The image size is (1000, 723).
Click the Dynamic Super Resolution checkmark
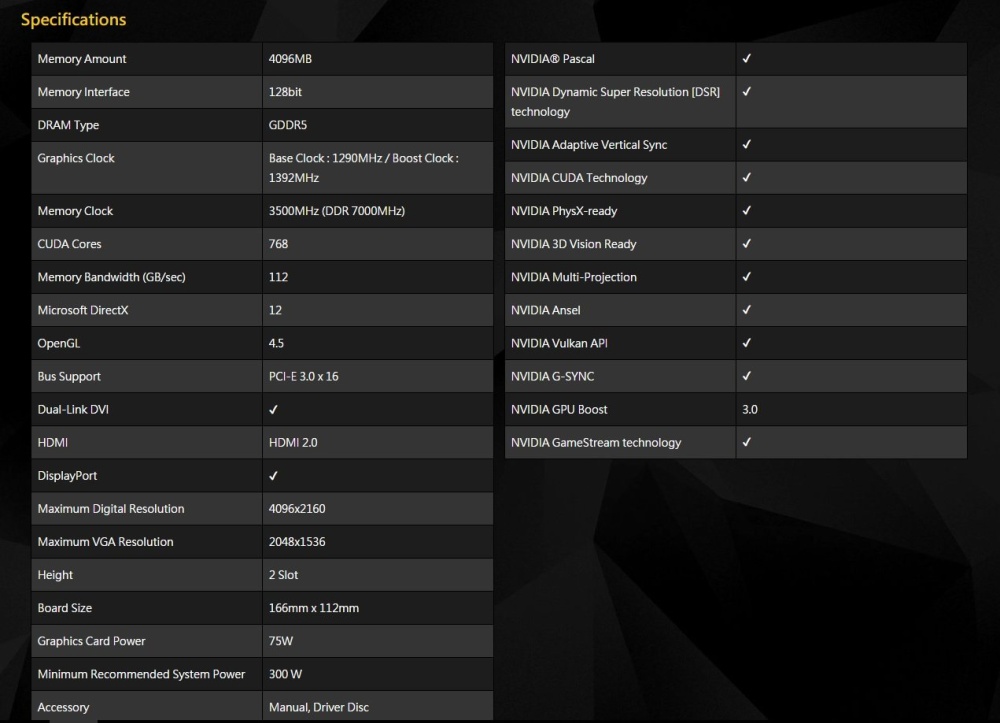(x=746, y=92)
